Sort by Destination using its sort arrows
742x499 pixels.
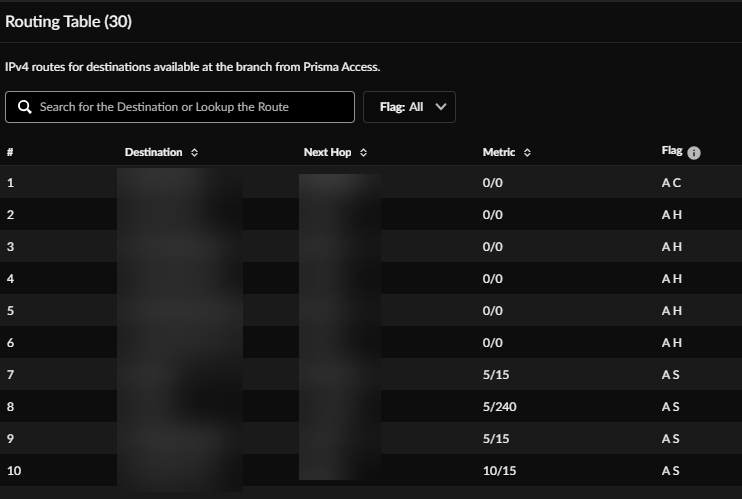tap(194, 153)
